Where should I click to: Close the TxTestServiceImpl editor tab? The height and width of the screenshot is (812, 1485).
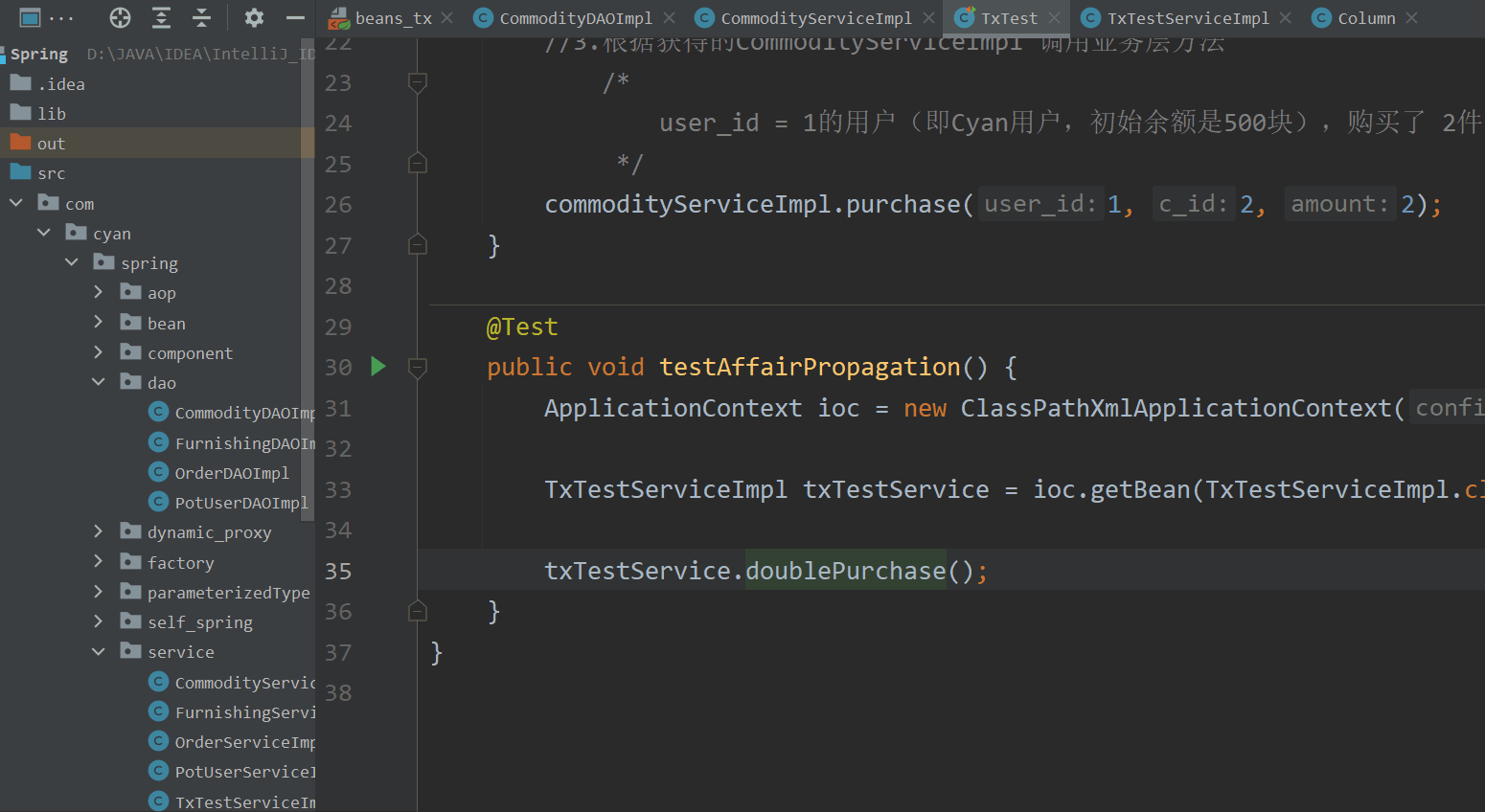click(1286, 17)
